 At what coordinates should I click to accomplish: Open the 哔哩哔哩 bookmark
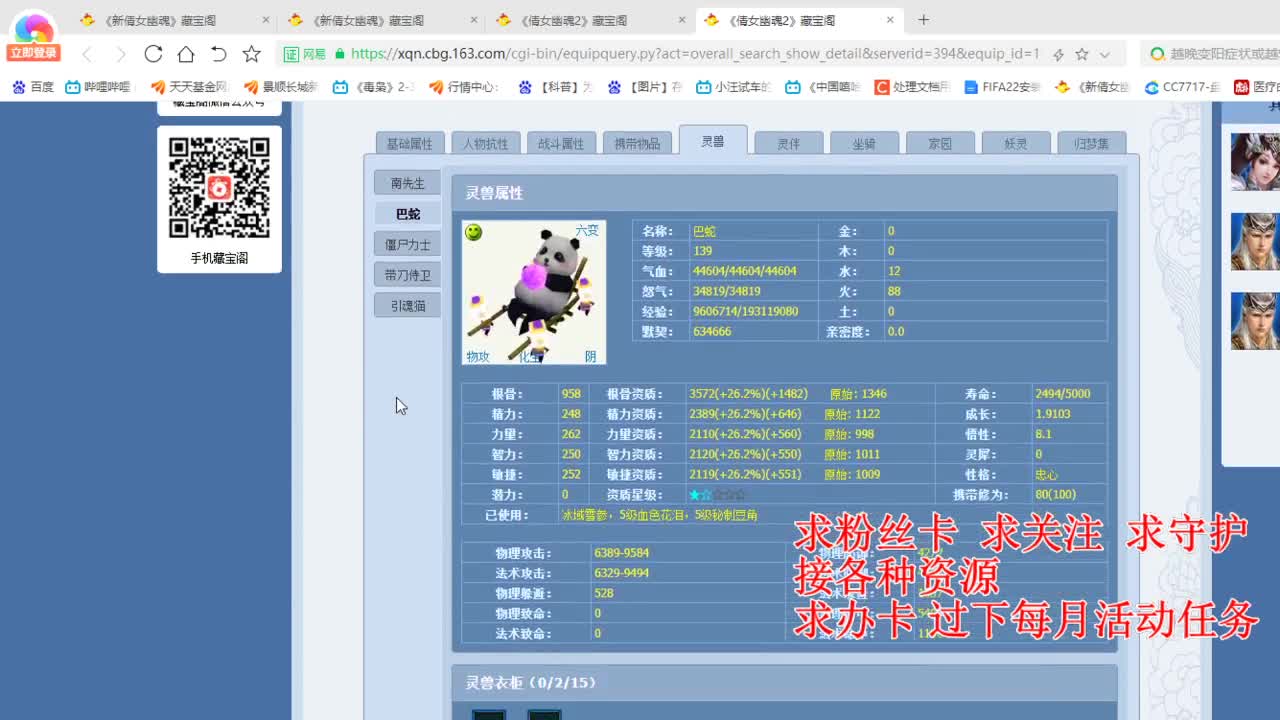98,87
